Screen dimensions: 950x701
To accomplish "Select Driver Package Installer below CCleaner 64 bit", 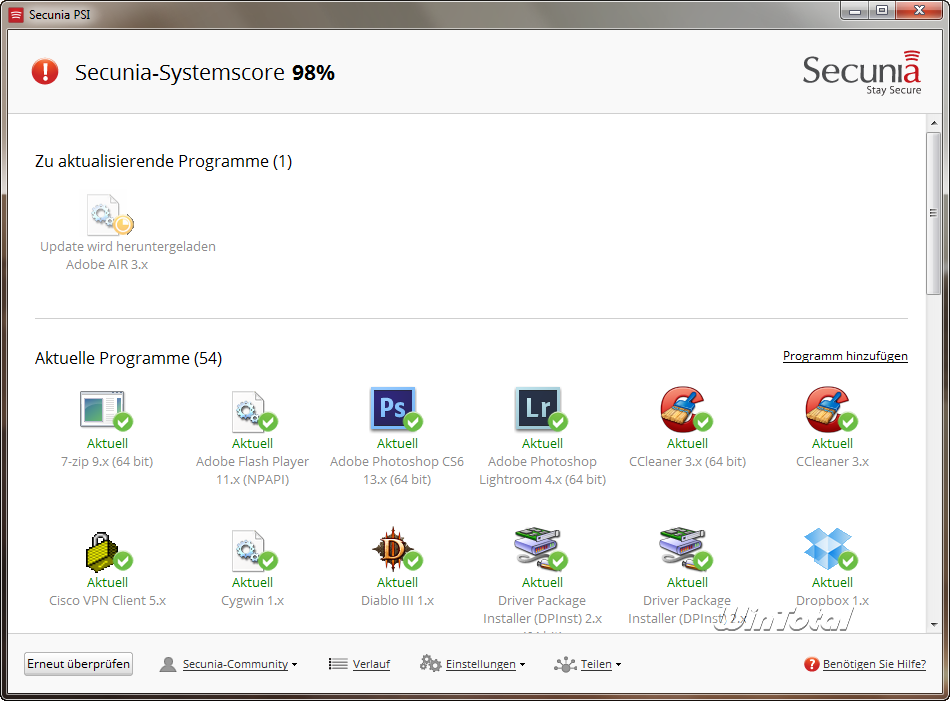I will (686, 549).
